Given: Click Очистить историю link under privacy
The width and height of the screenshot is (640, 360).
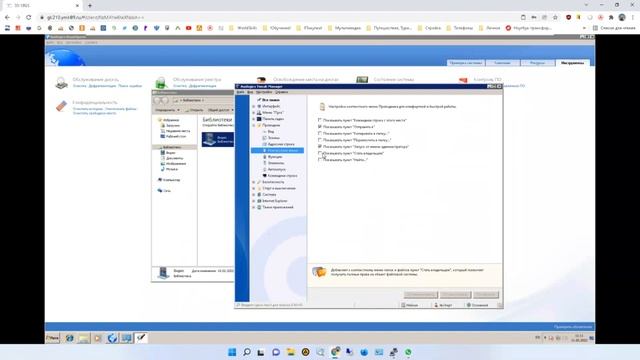Looking at the screenshot, I should click(x=87, y=109).
